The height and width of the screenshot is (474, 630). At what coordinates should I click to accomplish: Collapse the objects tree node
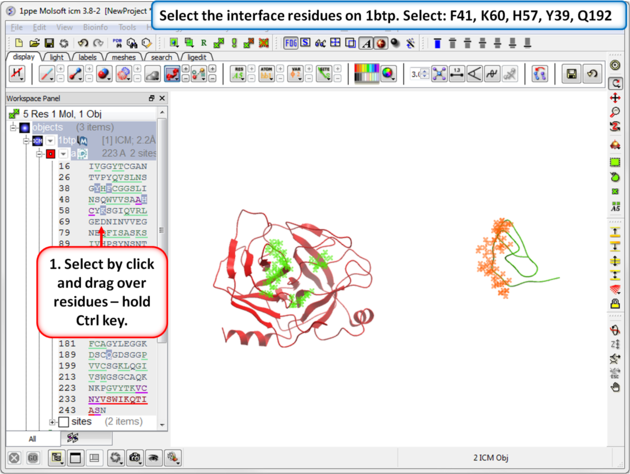coord(14,128)
